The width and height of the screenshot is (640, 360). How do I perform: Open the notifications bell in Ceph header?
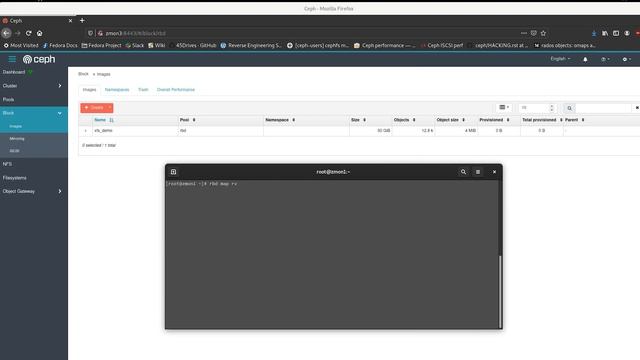[x=585, y=60]
